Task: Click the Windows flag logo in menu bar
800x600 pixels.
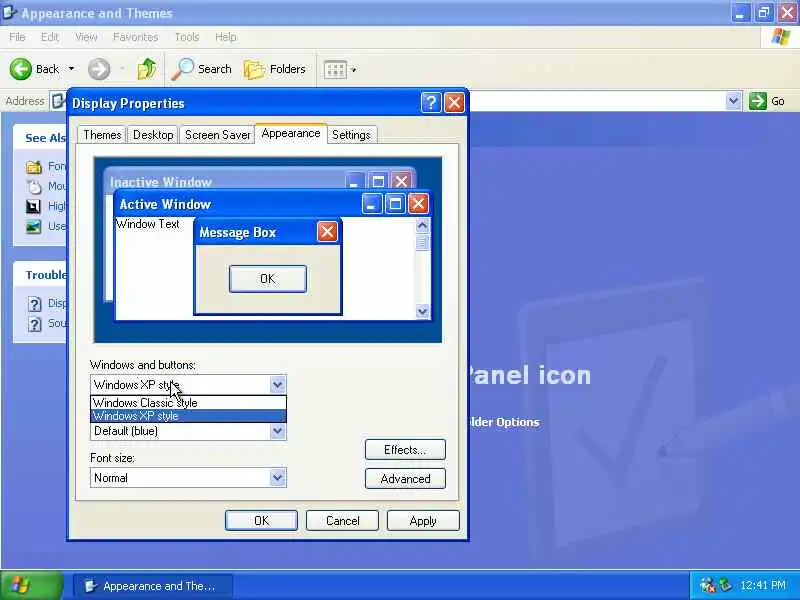Action: (780, 37)
